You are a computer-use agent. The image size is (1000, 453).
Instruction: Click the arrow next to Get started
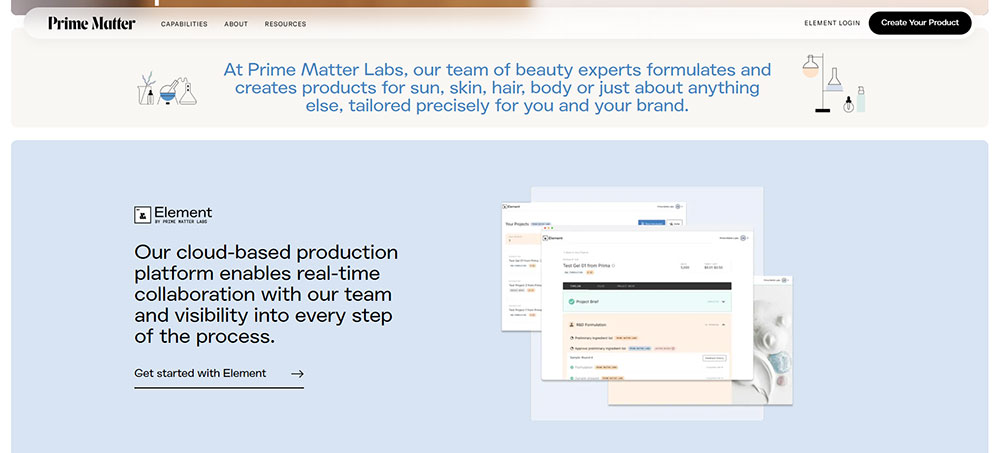click(x=297, y=374)
